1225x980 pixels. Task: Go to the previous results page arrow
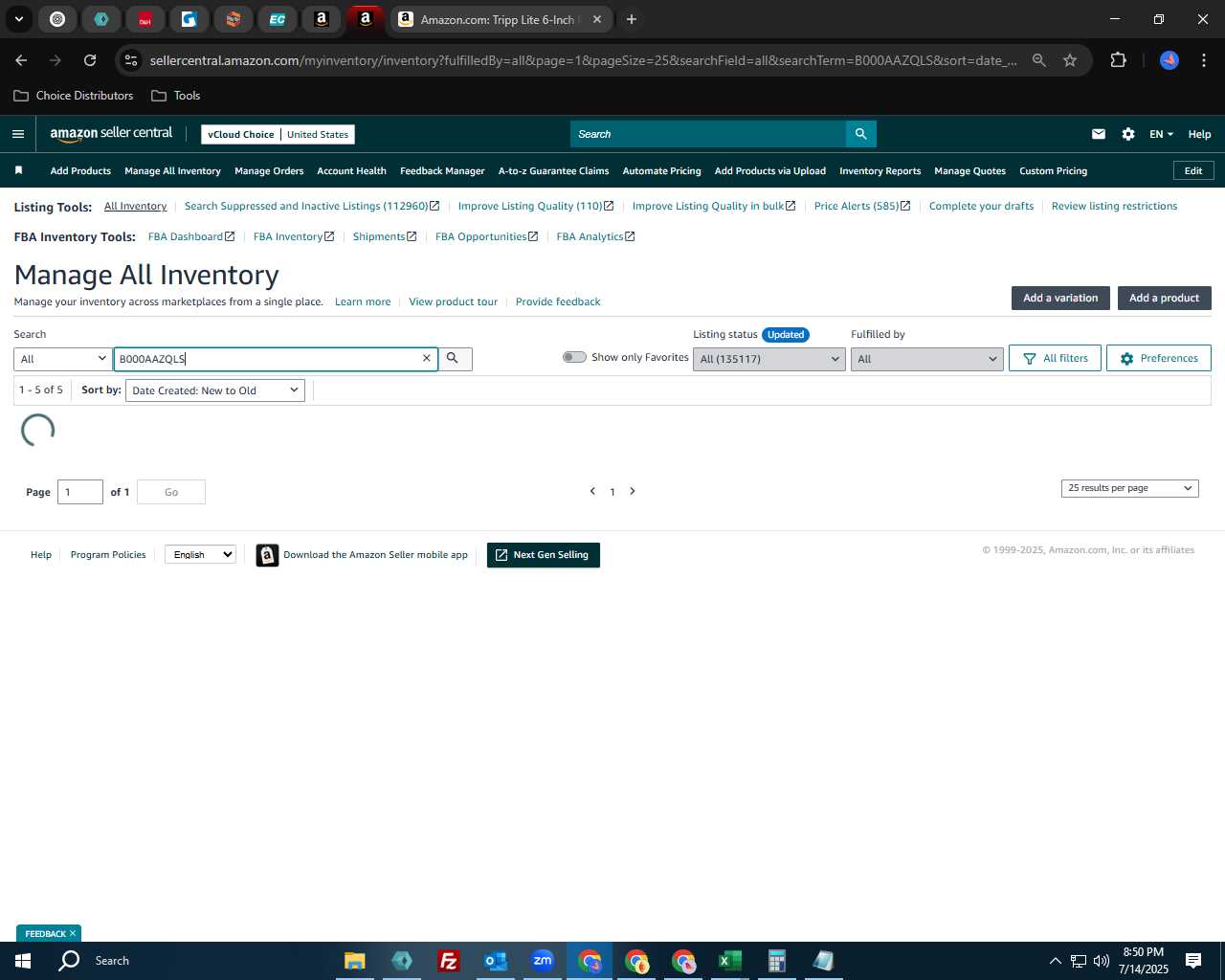click(592, 491)
